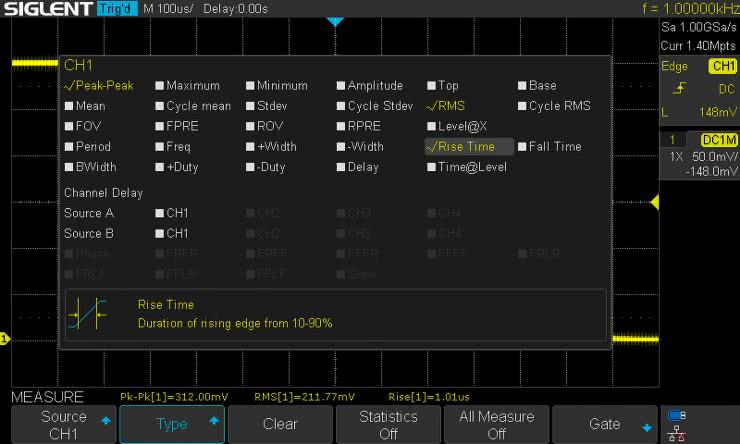Select the DC1M channel coupling tab
This screenshot has width=740, height=444.
(x=718, y=139)
